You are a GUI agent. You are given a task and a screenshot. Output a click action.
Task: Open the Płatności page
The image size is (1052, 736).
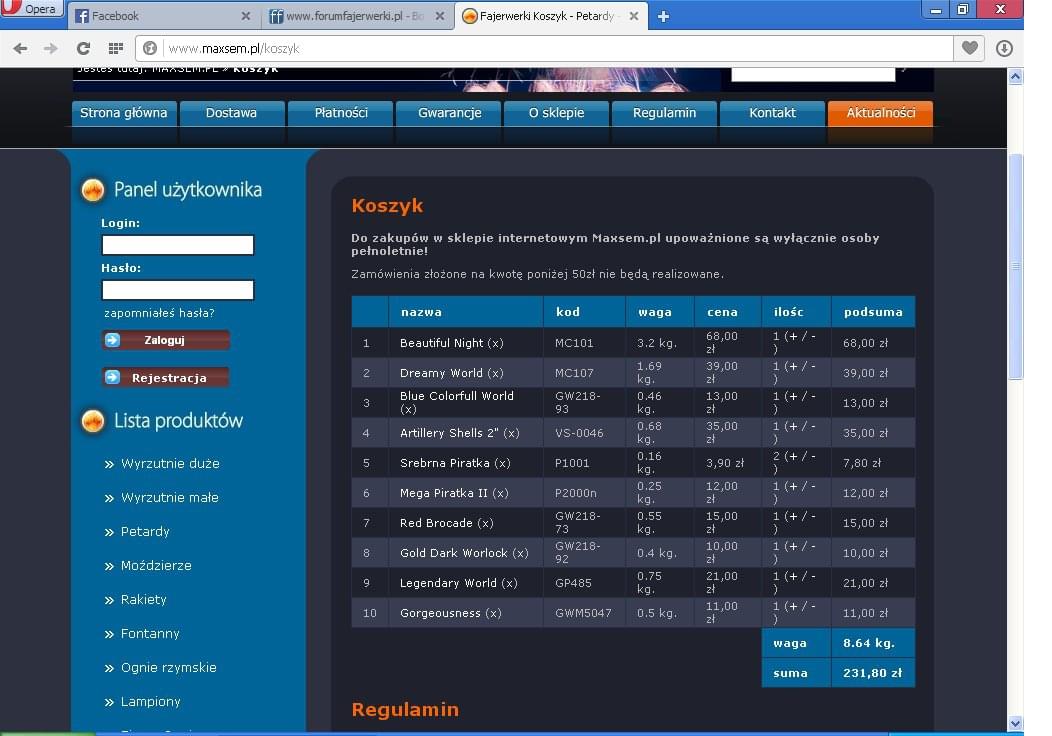(340, 113)
